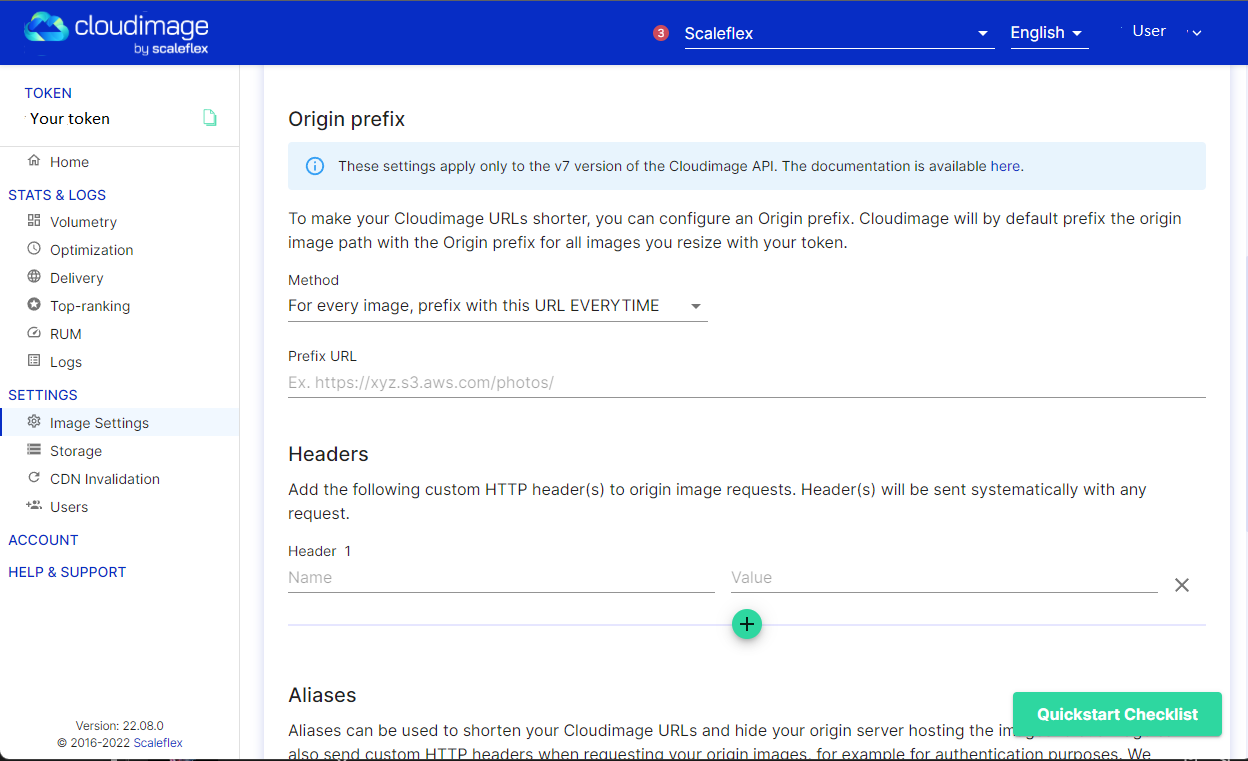The width and height of the screenshot is (1248, 761).
Task: Navigate to CDN Invalidation settings
Action: [104, 479]
